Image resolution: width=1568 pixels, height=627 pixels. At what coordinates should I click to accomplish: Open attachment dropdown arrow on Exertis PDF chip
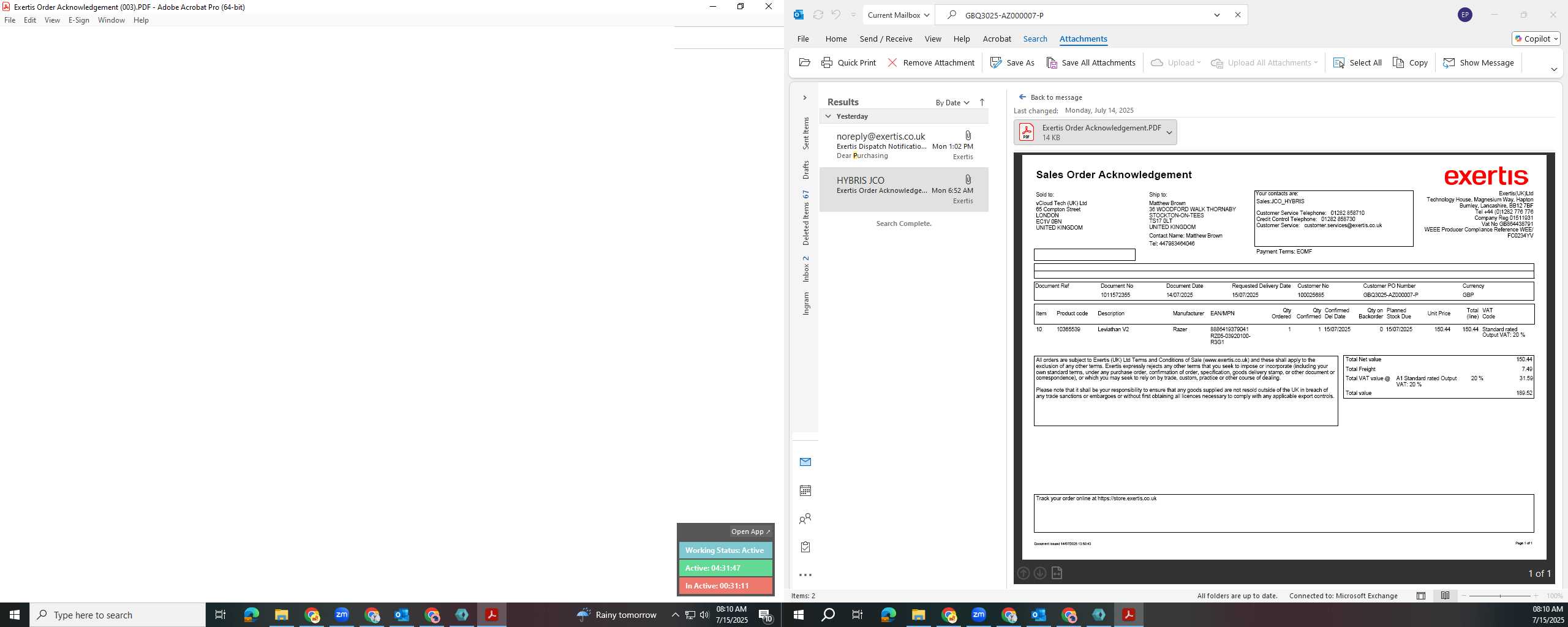click(1169, 132)
